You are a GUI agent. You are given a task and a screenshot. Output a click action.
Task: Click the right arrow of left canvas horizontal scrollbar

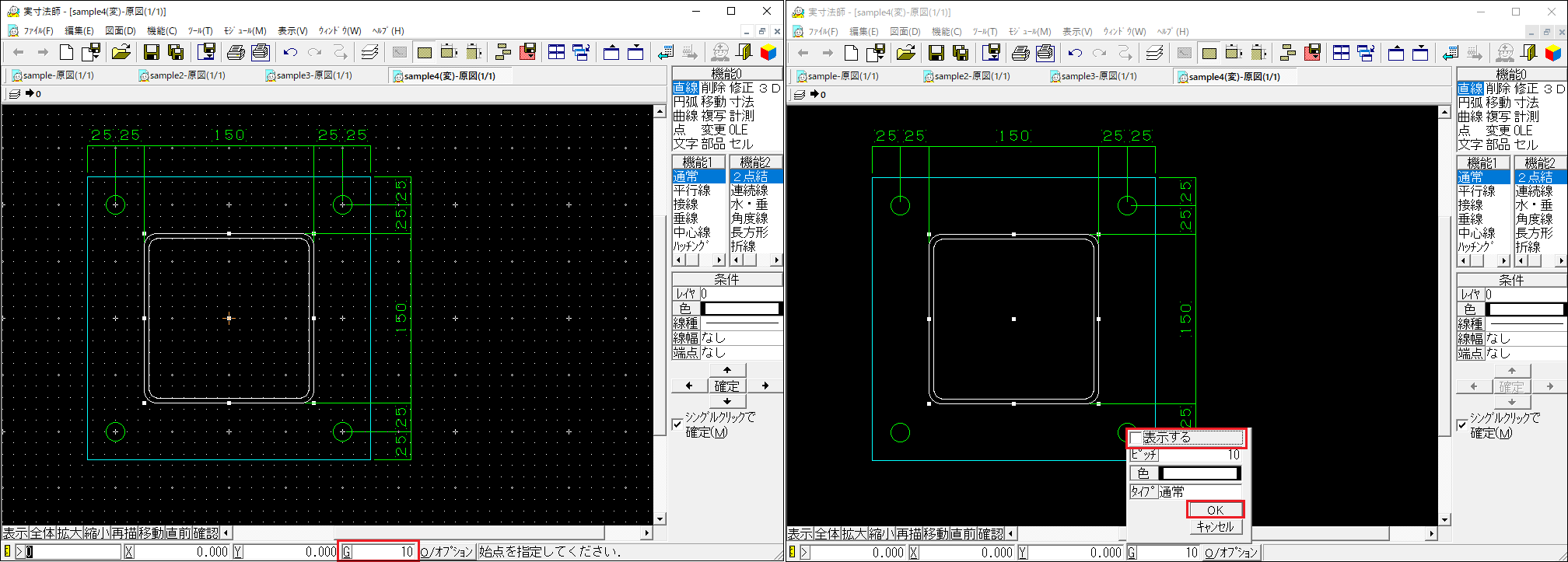[646, 533]
